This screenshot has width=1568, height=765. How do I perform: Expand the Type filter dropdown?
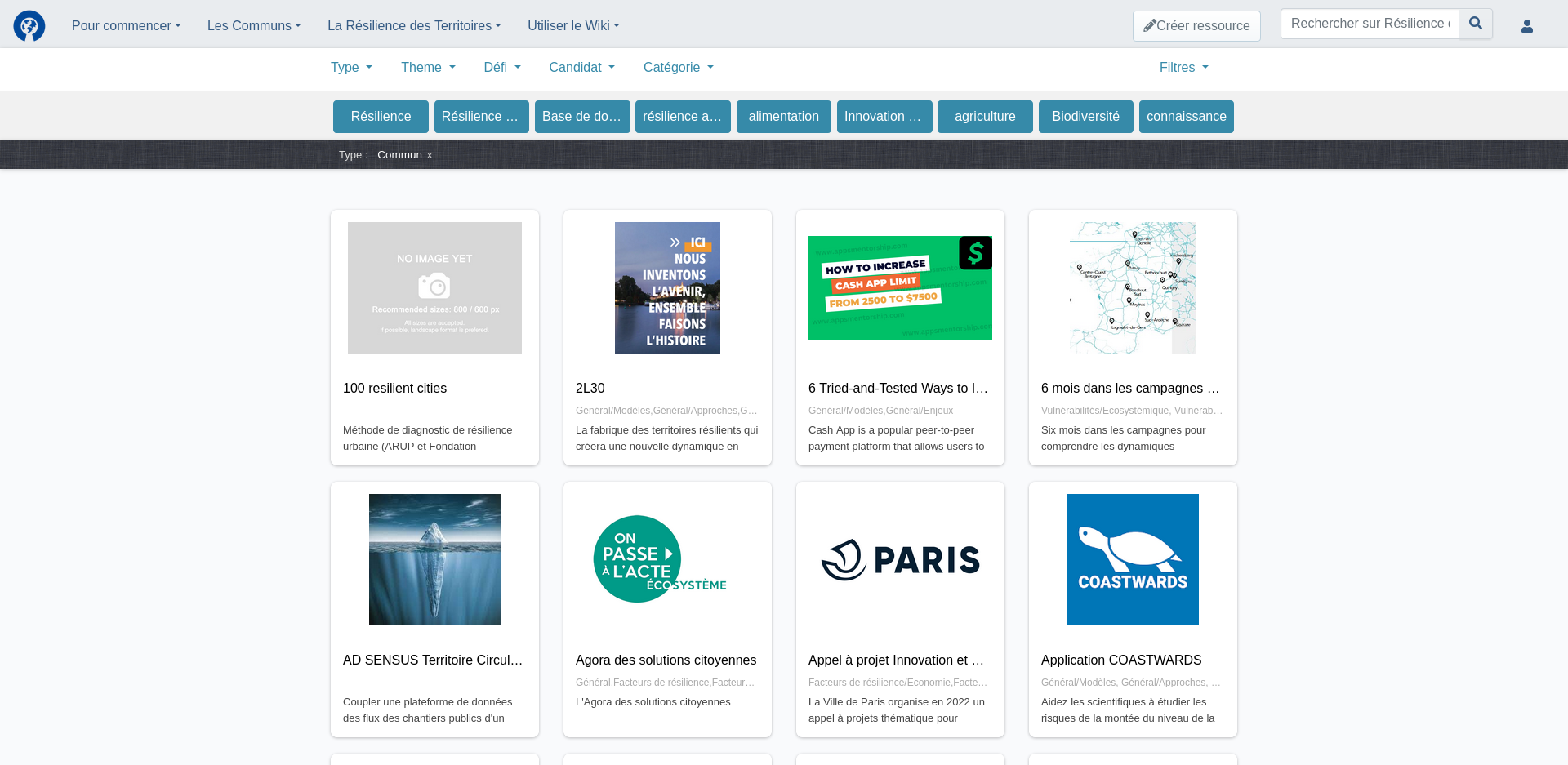(x=351, y=68)
